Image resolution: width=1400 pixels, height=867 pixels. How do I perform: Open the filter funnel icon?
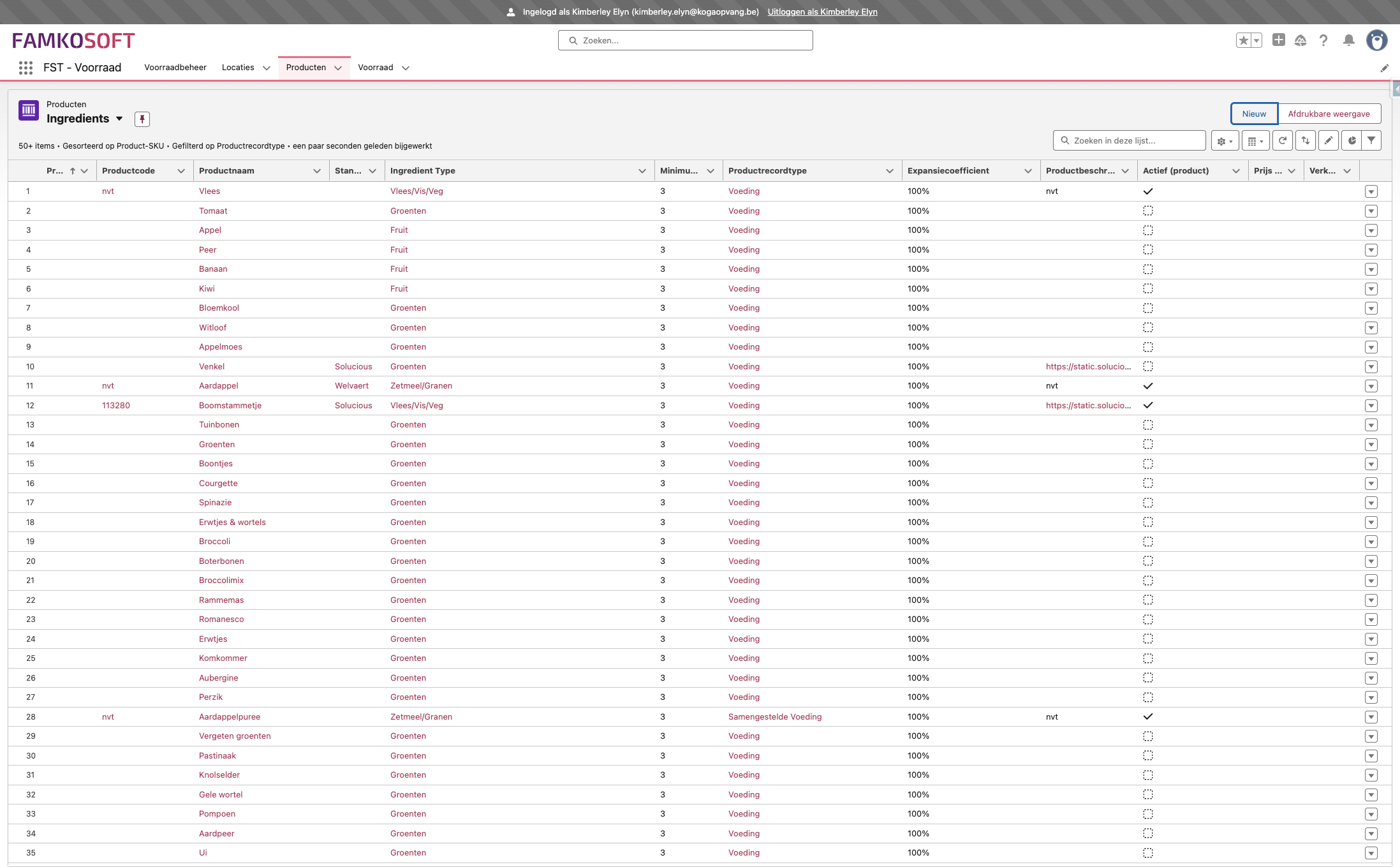1371,140
